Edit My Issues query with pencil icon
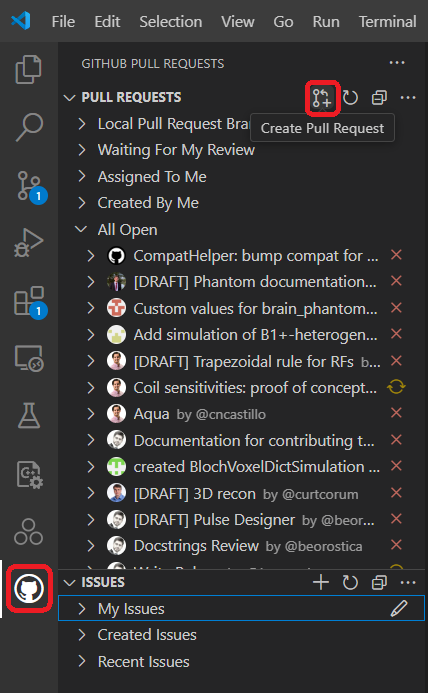The image size is (428, 693). coord(399,609)
